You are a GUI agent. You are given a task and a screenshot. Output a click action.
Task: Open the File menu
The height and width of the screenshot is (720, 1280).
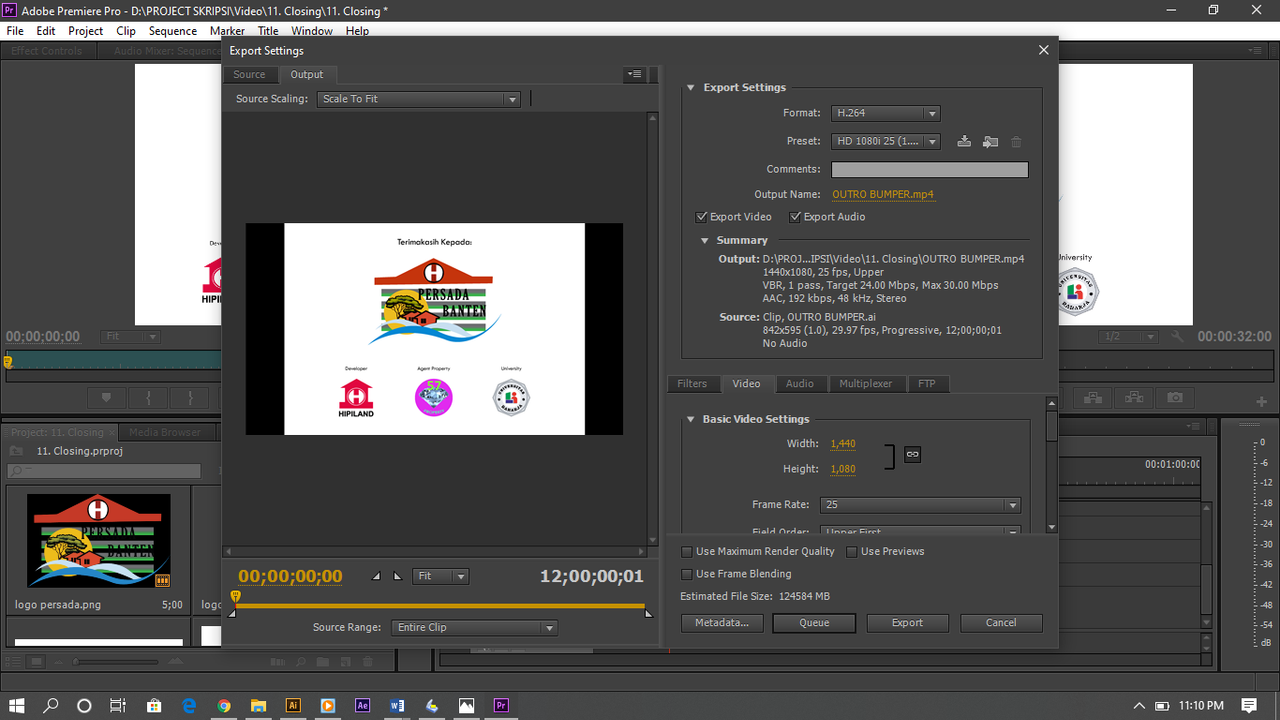15,31
